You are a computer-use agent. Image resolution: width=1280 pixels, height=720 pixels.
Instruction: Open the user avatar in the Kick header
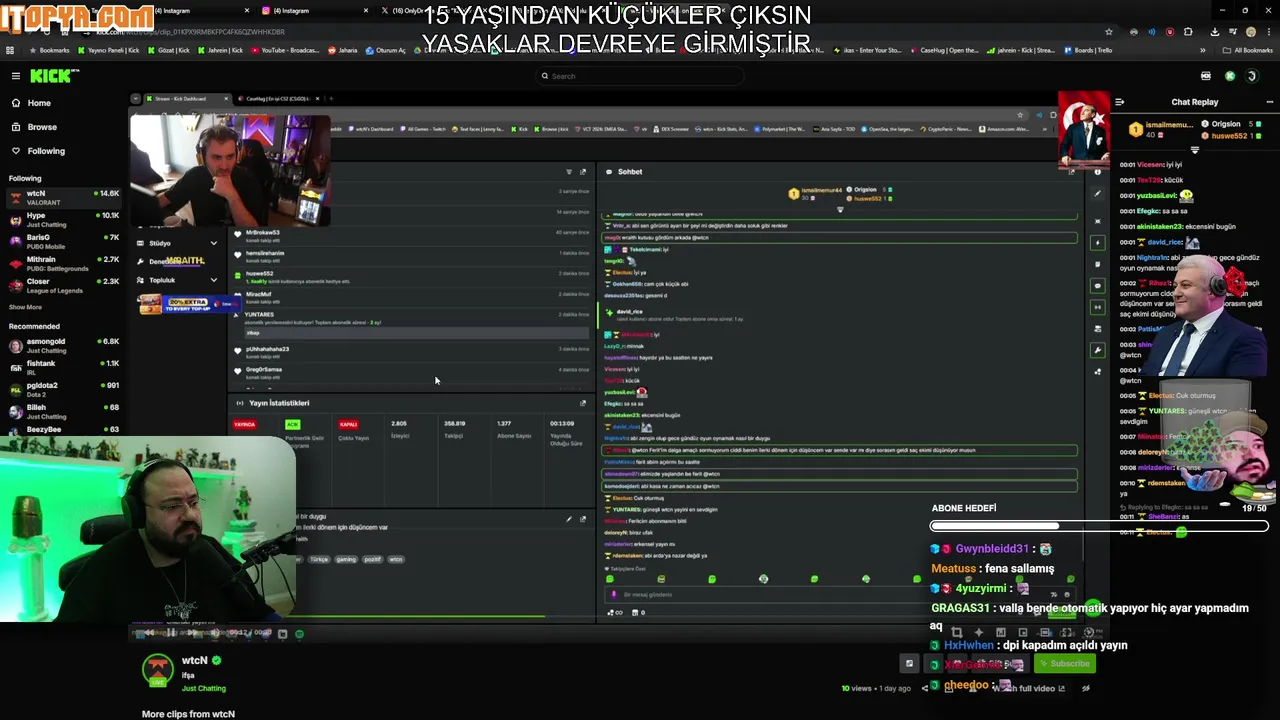[1251, 76]
